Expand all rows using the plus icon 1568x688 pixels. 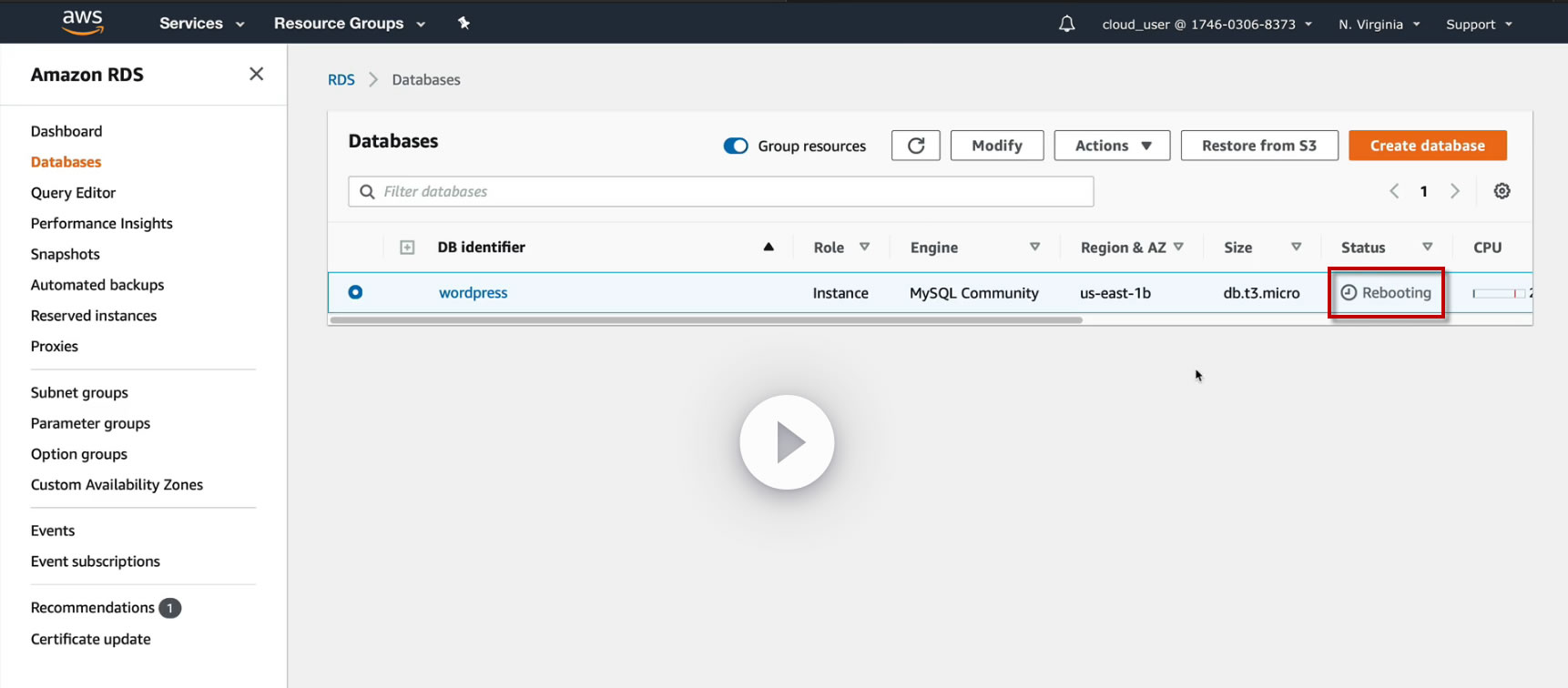407,248
